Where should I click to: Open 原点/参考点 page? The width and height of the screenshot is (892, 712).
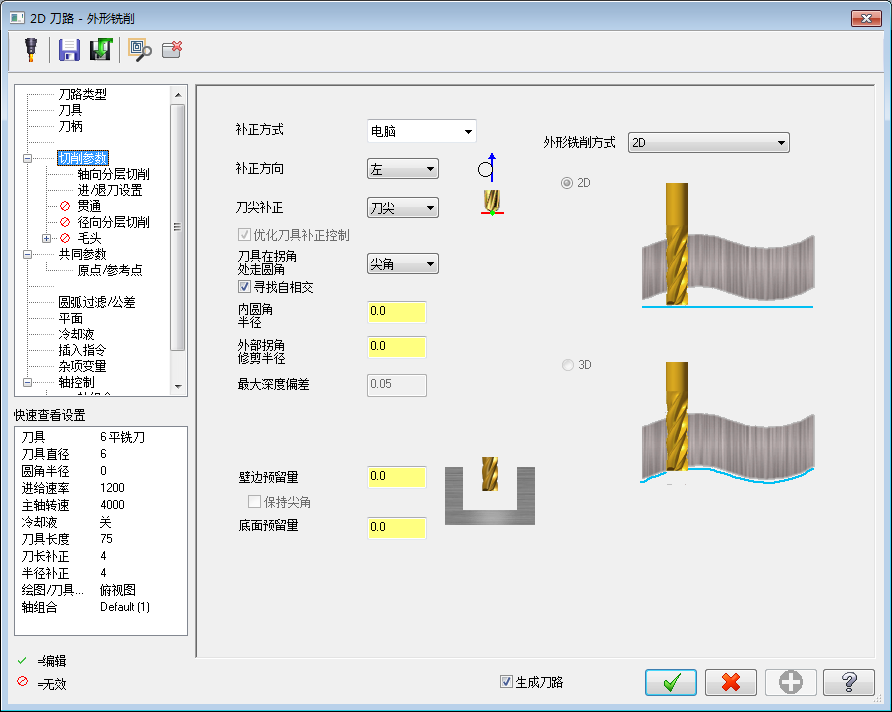coord(110,270)
